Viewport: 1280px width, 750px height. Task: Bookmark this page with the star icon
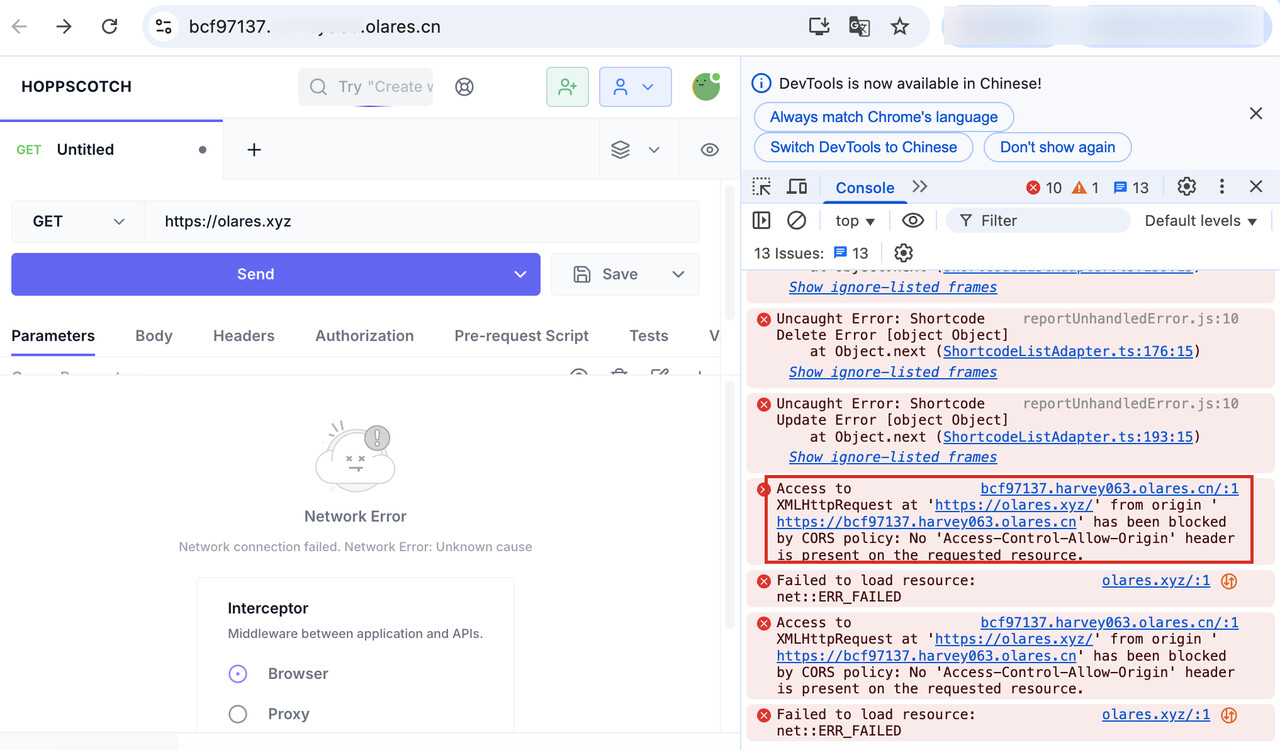tap(900, 27)
